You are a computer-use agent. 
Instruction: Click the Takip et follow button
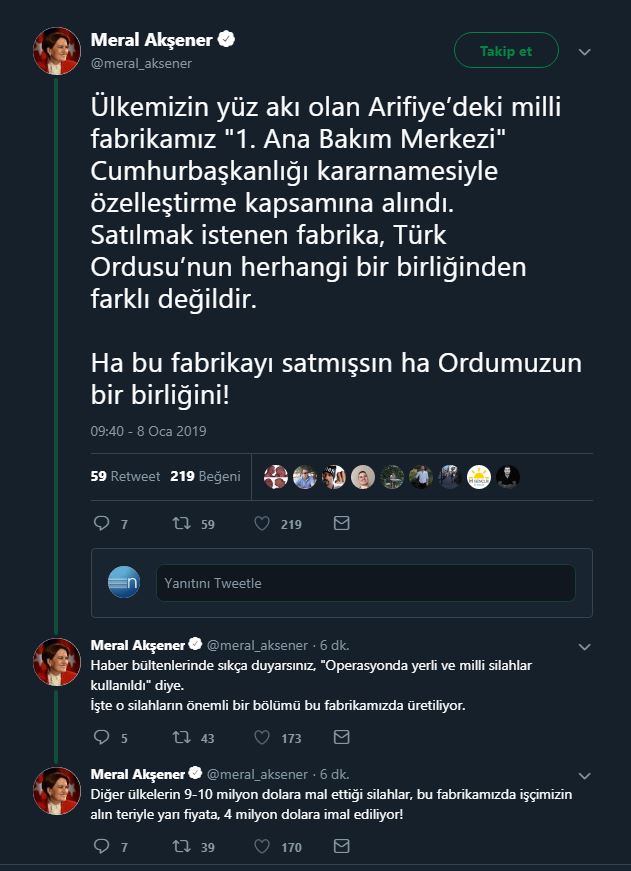click(x=505, y=51)
